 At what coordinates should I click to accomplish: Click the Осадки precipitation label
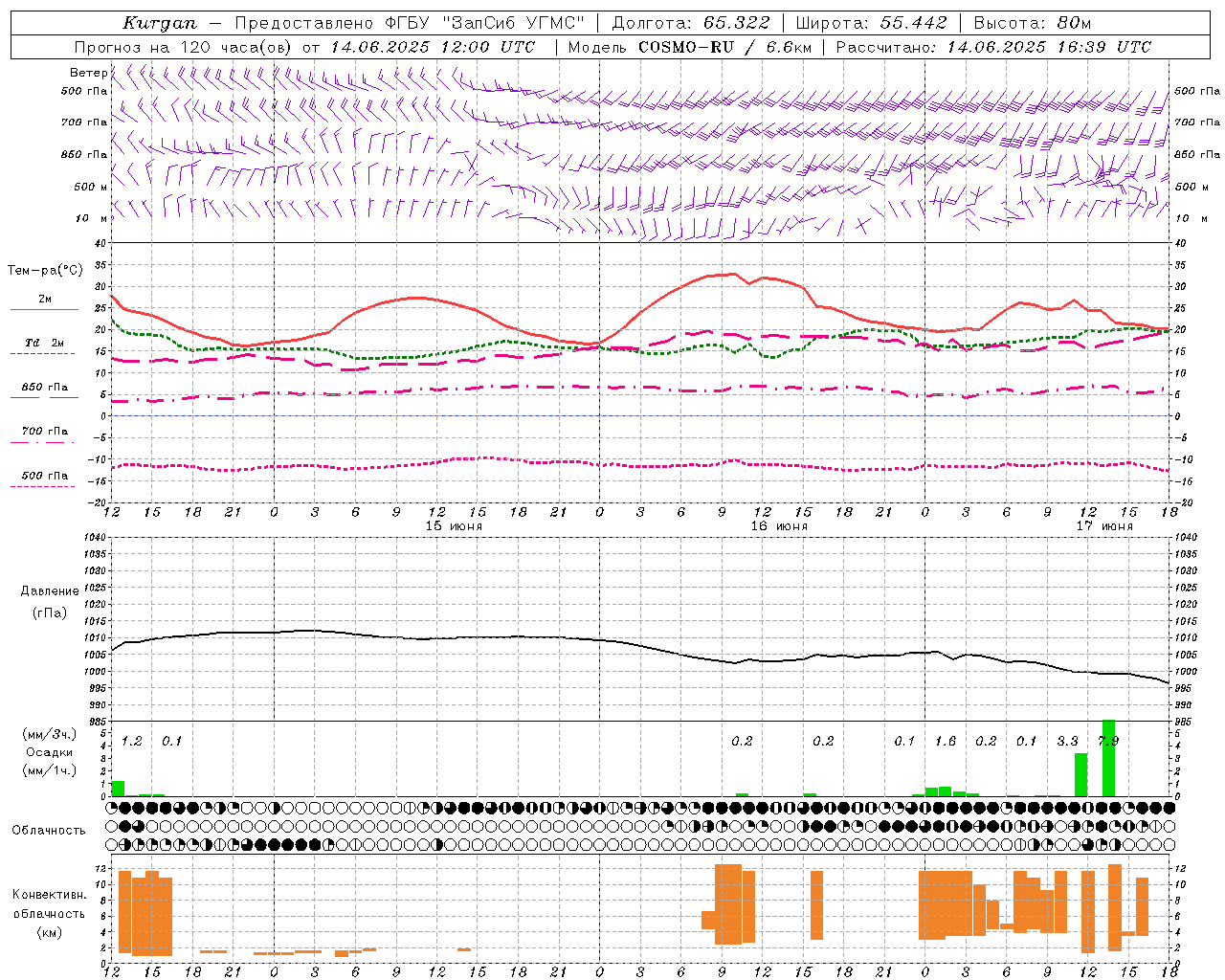tap(50, 752)
